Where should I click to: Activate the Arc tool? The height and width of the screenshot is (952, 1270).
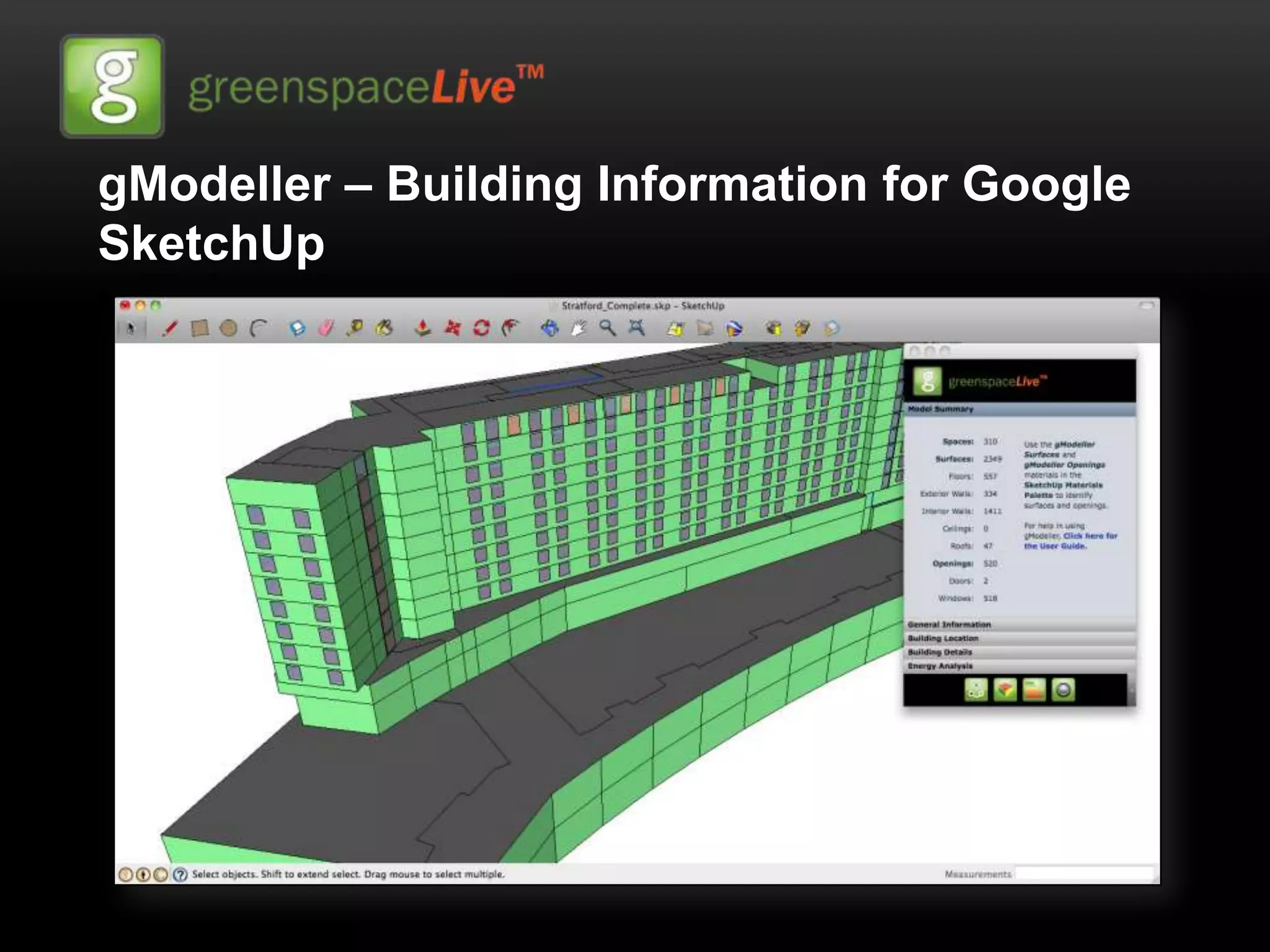tap(259, 328)
